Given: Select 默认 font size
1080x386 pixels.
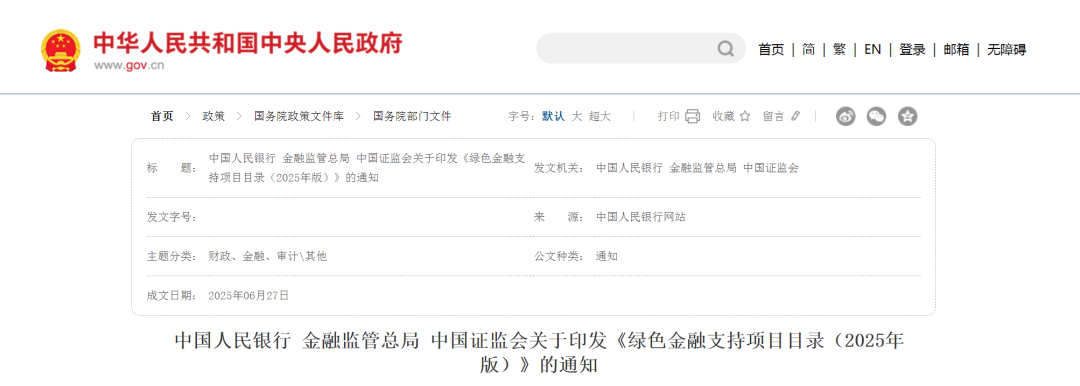Looking at the screenshot, I should point(553,116).
